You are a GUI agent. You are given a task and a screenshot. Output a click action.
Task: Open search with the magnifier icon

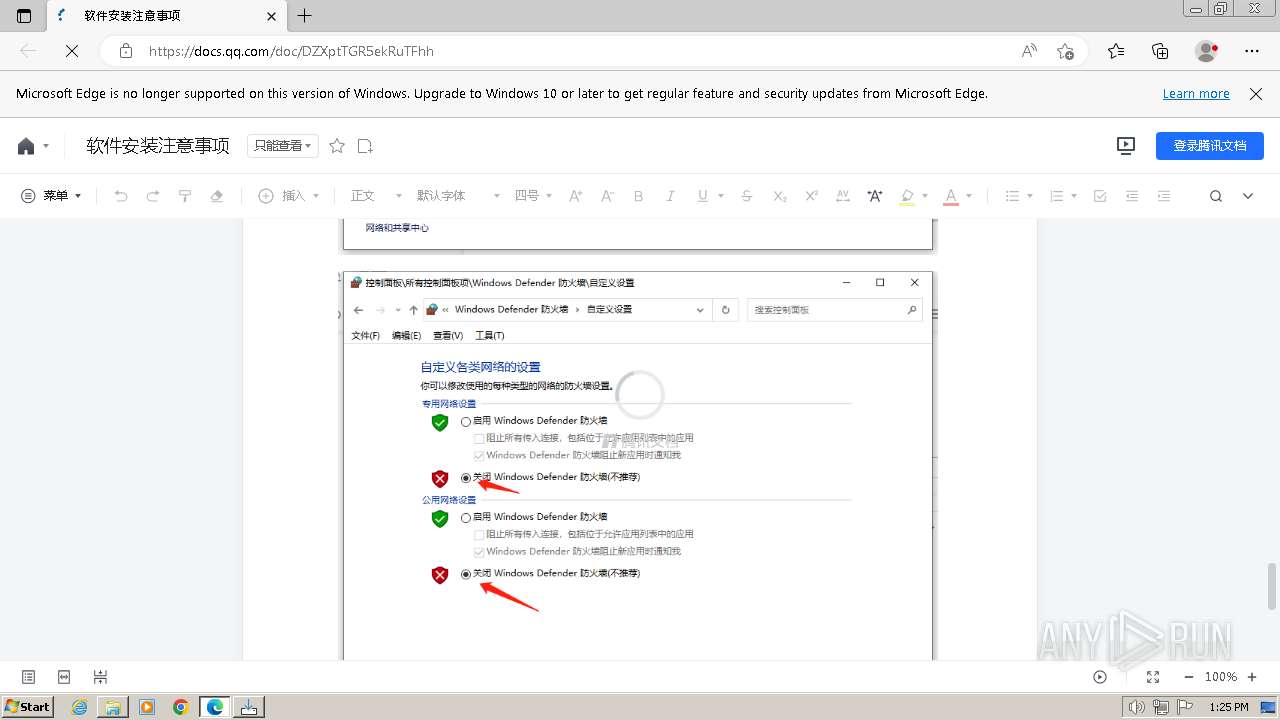[1216, 196]
